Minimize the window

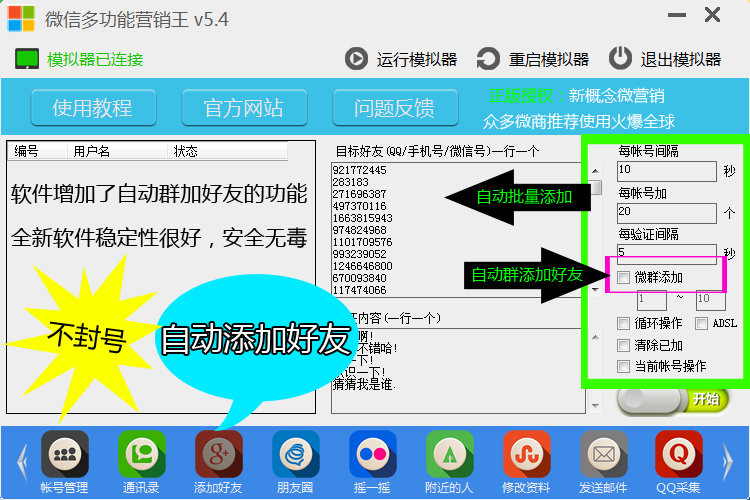(677, 15)
